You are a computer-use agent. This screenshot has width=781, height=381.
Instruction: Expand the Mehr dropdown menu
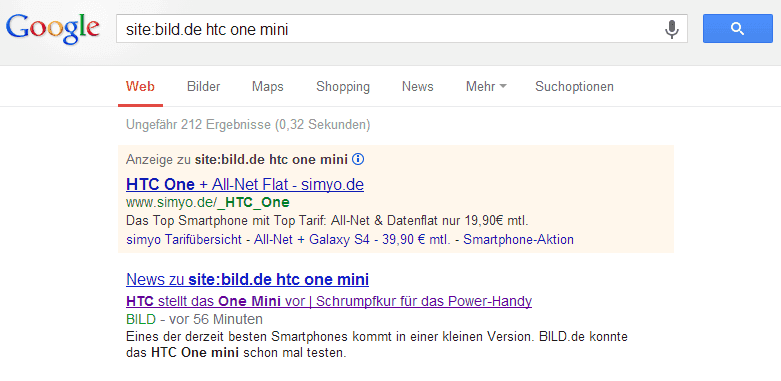pyautogui.click(x=486, y=87)
